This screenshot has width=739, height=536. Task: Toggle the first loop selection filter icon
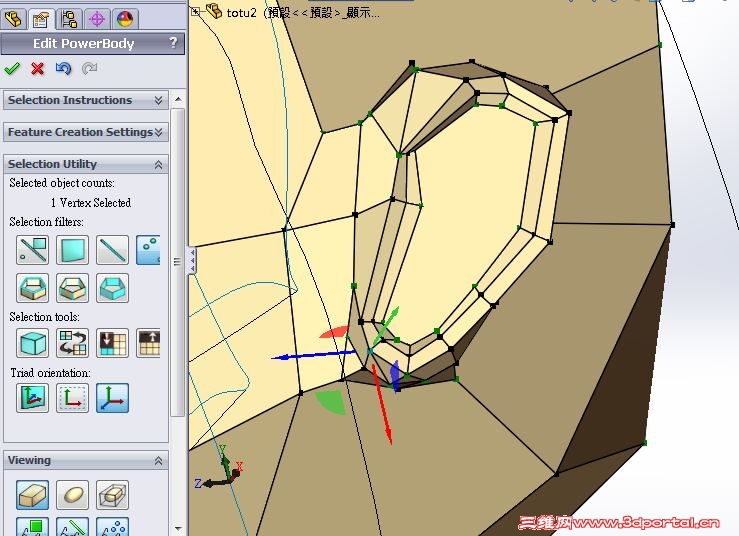(x=32, y=288)
